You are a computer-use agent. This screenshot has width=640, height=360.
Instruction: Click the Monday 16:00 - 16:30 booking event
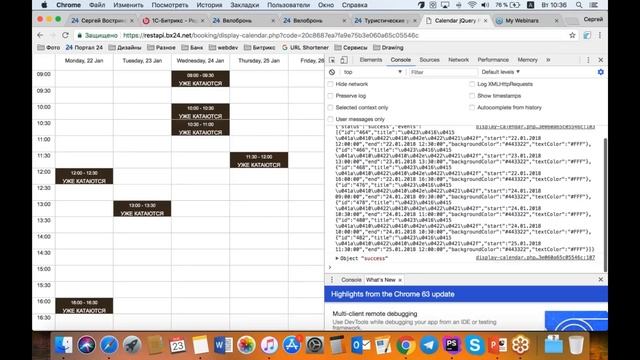click(84, 306)
